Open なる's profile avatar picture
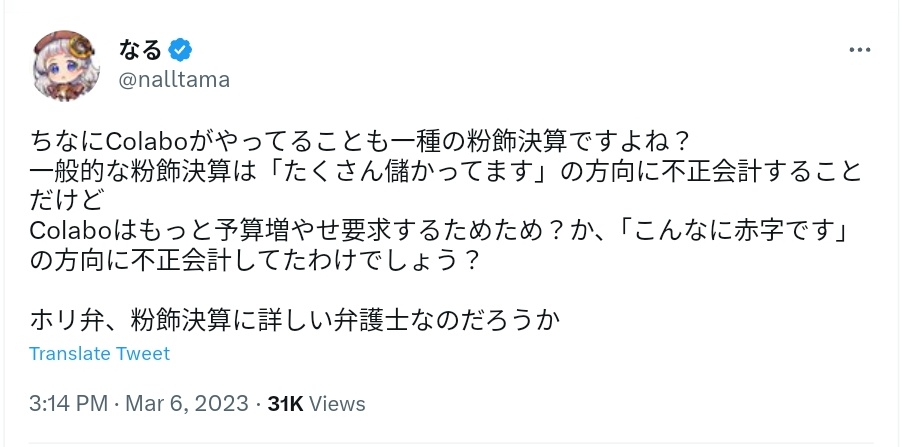 65,64
